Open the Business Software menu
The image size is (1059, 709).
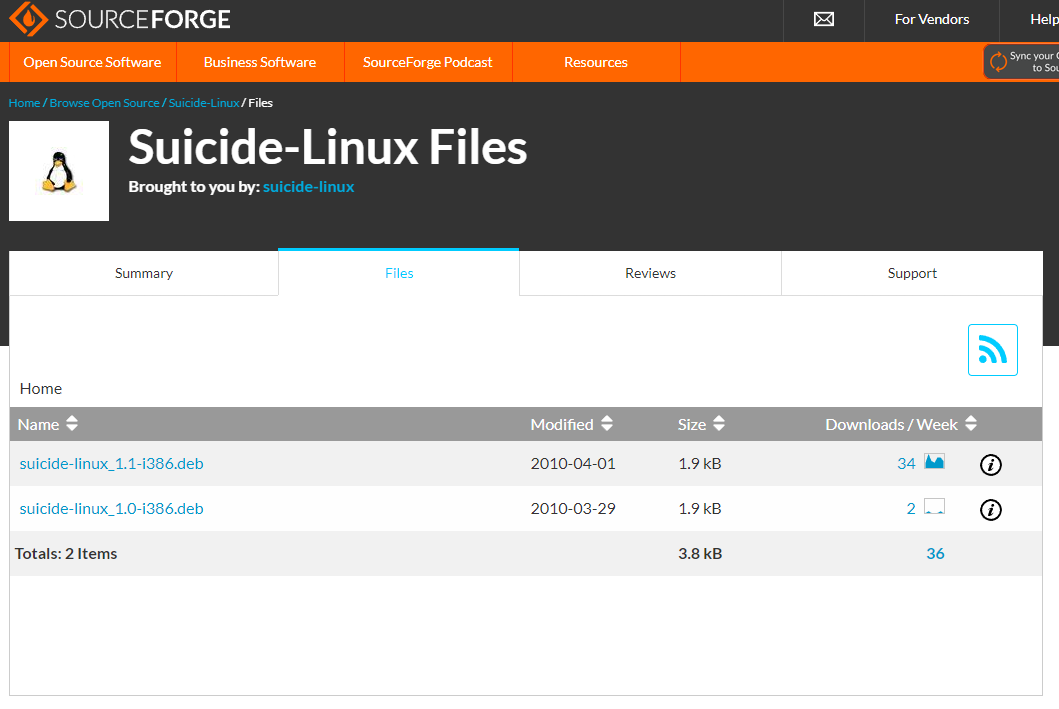click(260, 62)
